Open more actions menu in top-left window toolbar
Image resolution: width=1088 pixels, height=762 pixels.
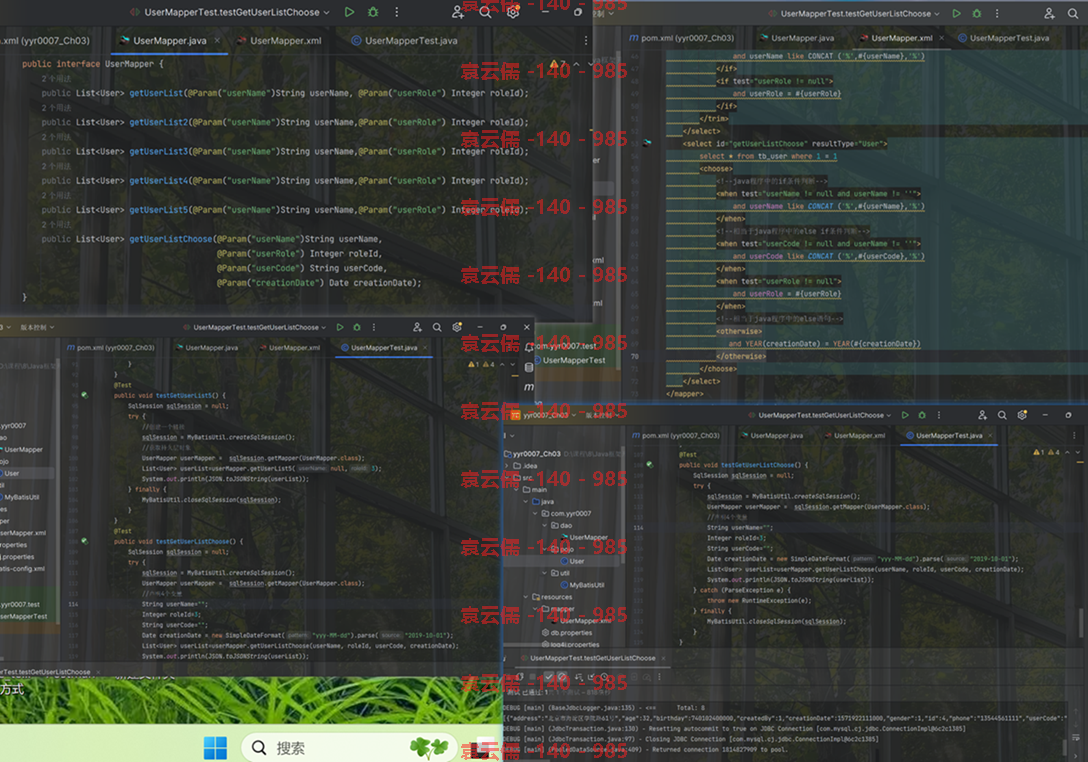coord(397,12)
